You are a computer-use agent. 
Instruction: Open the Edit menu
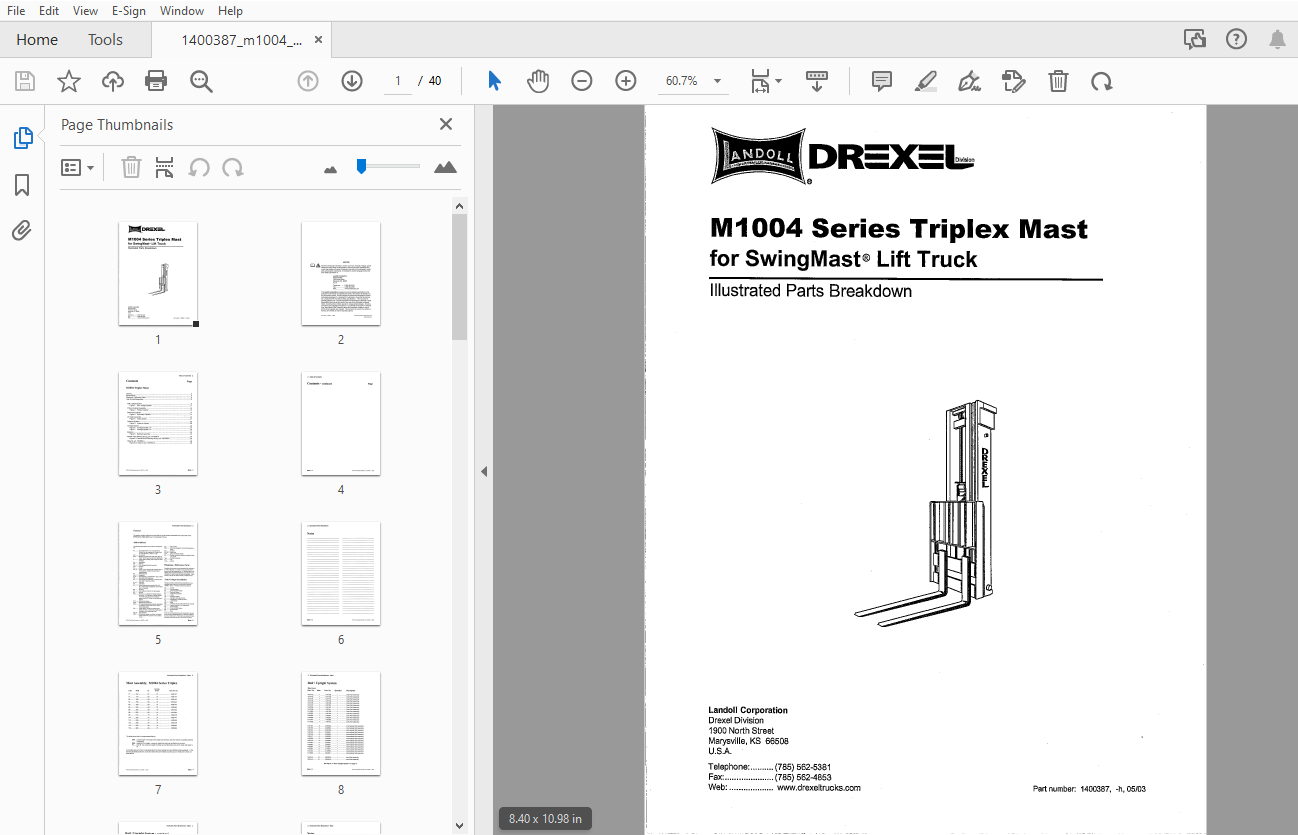click(49, 10)
